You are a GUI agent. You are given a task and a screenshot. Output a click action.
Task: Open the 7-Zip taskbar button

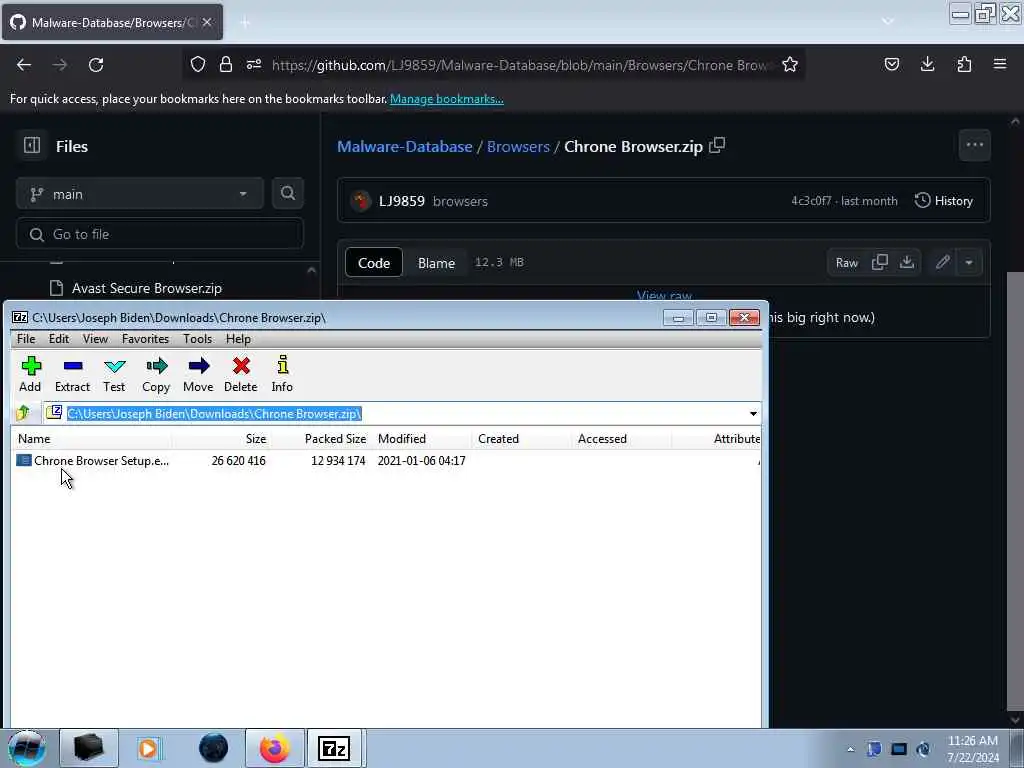coord(334,748)
